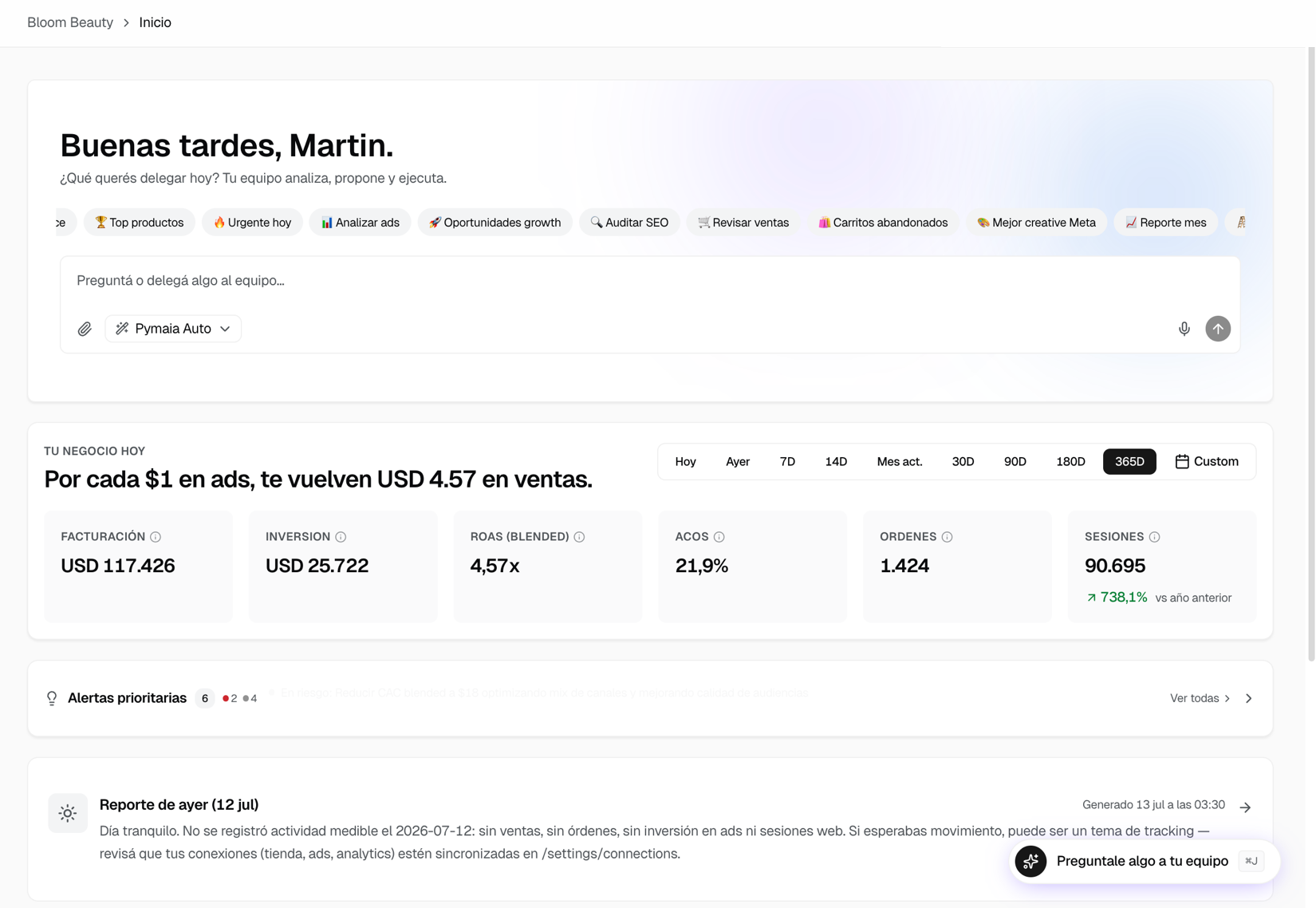Click the Top productos suggestion chip

click(140, 223)
